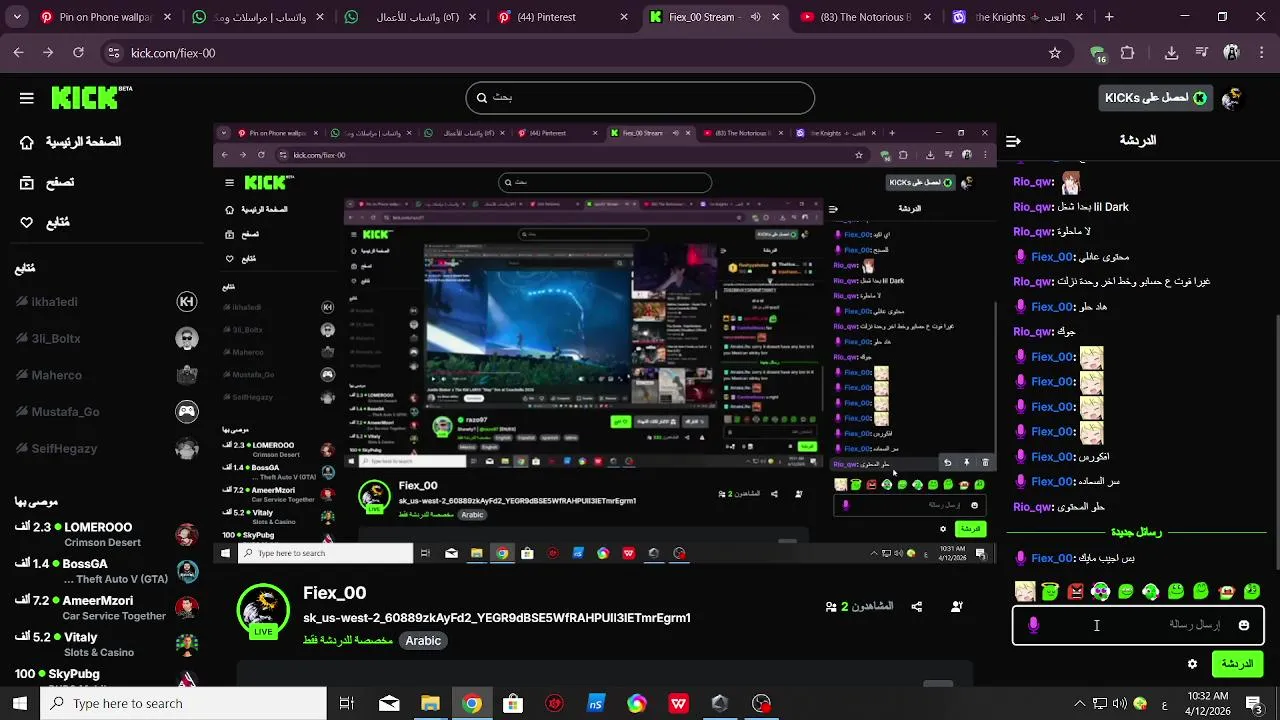This screenshot has height=720, width=1280.
Task: Open emoji picker in chat input
Action: pyautogui.click(x=1243, y=625)
